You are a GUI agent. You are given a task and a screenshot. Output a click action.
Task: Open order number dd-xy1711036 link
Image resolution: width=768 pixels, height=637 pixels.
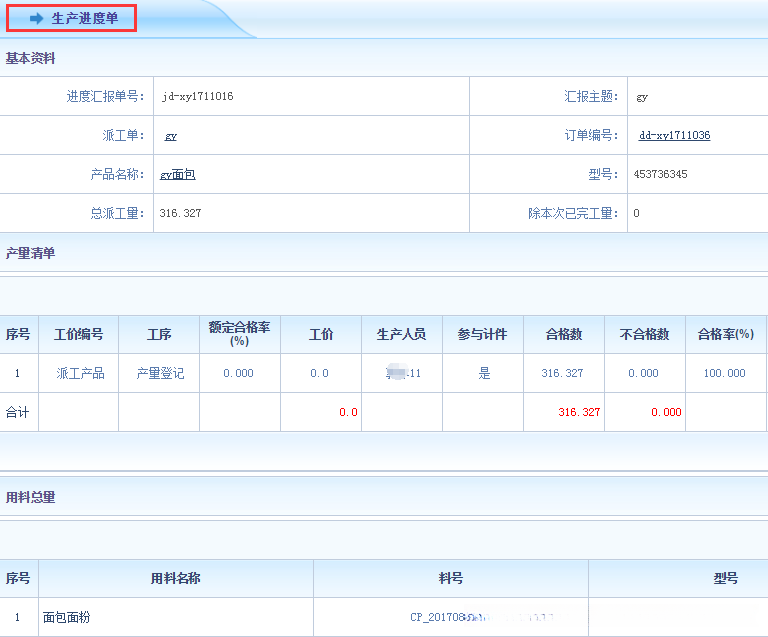(x=674, y=135)
